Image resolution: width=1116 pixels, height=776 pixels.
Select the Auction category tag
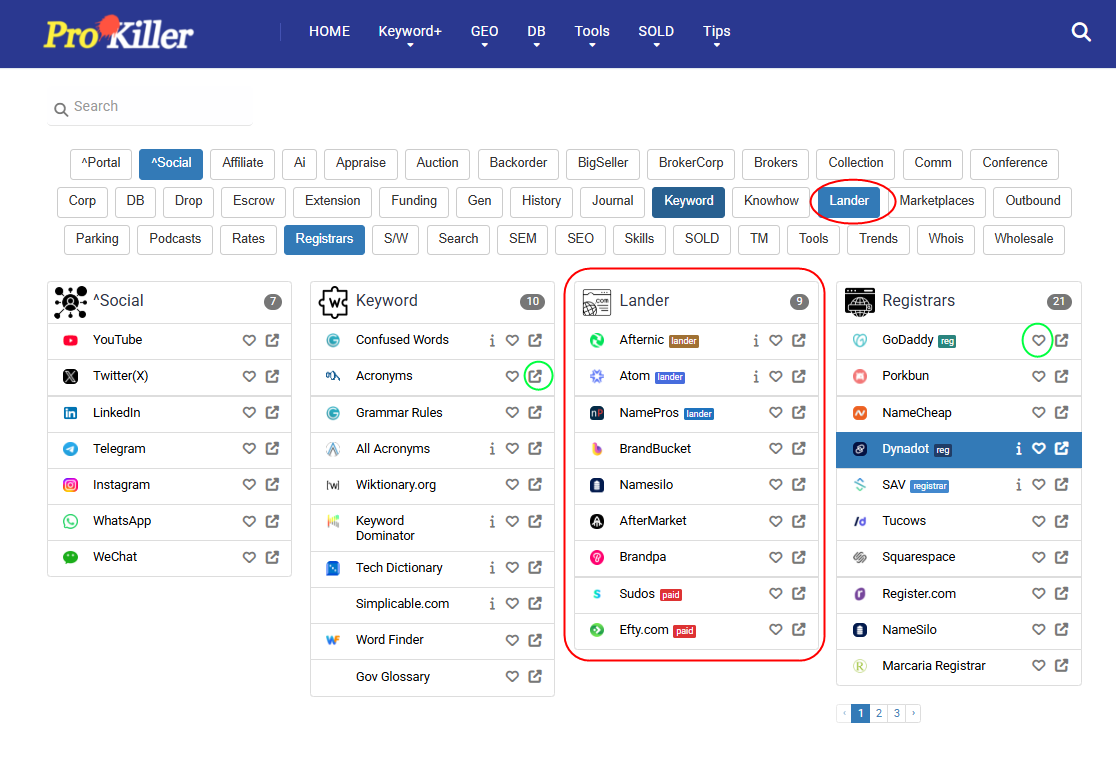[x=437, y=164]
